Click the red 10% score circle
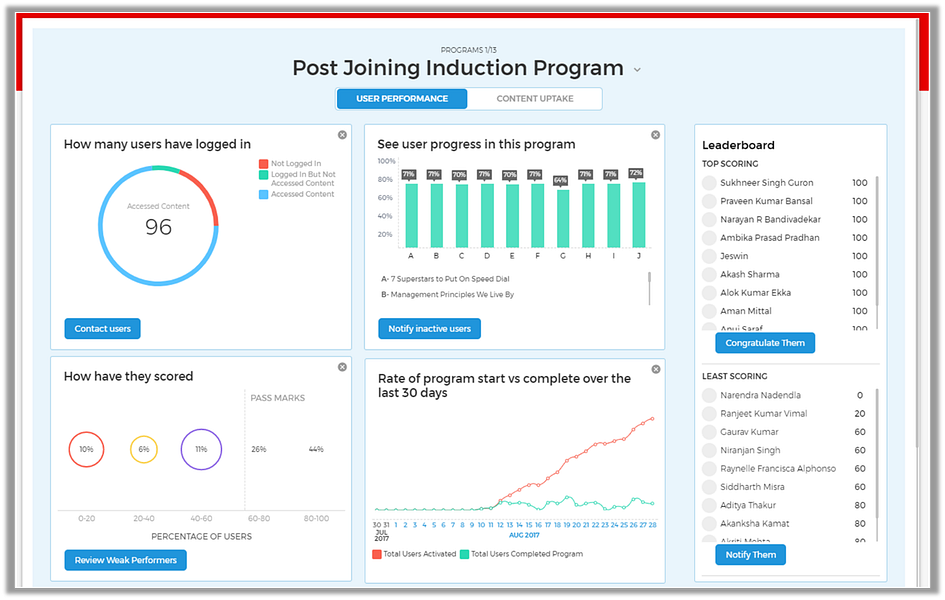Screen dimensions: 945x600 86,449
